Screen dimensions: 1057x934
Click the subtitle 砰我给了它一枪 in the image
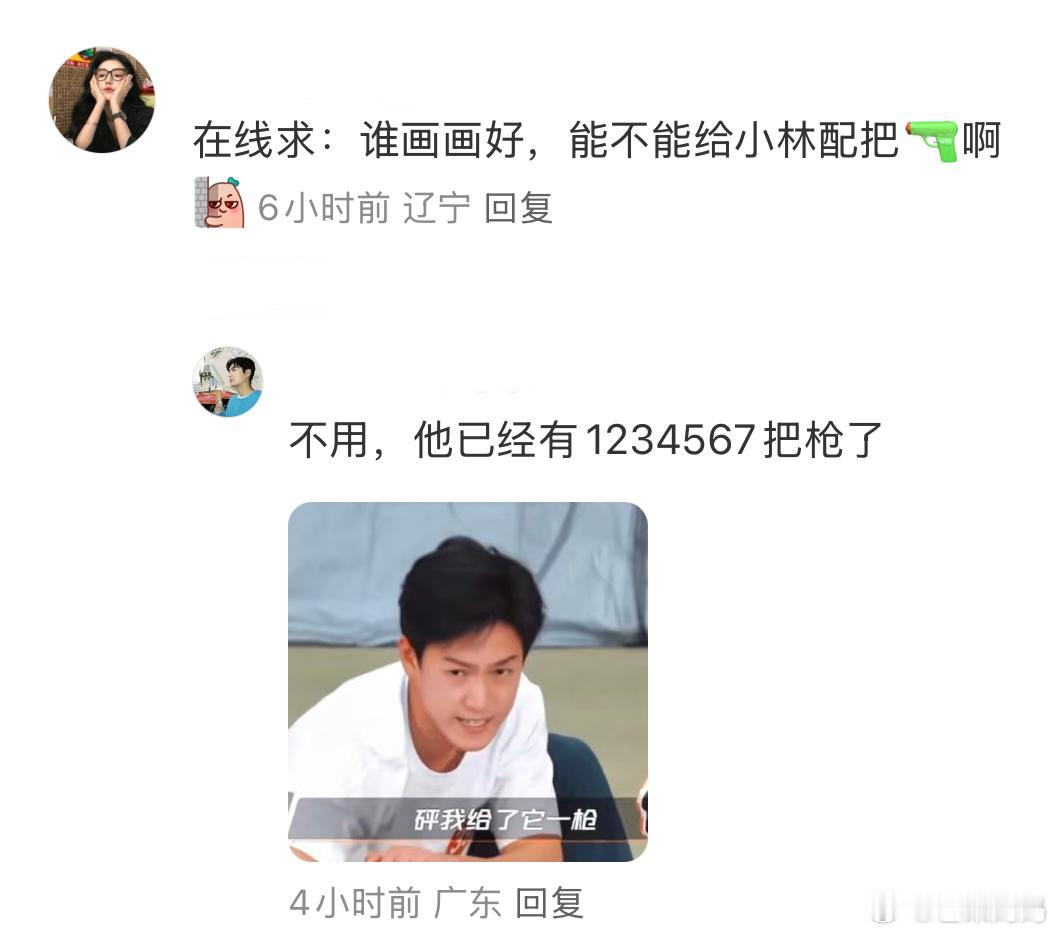[x=506, y=820]
